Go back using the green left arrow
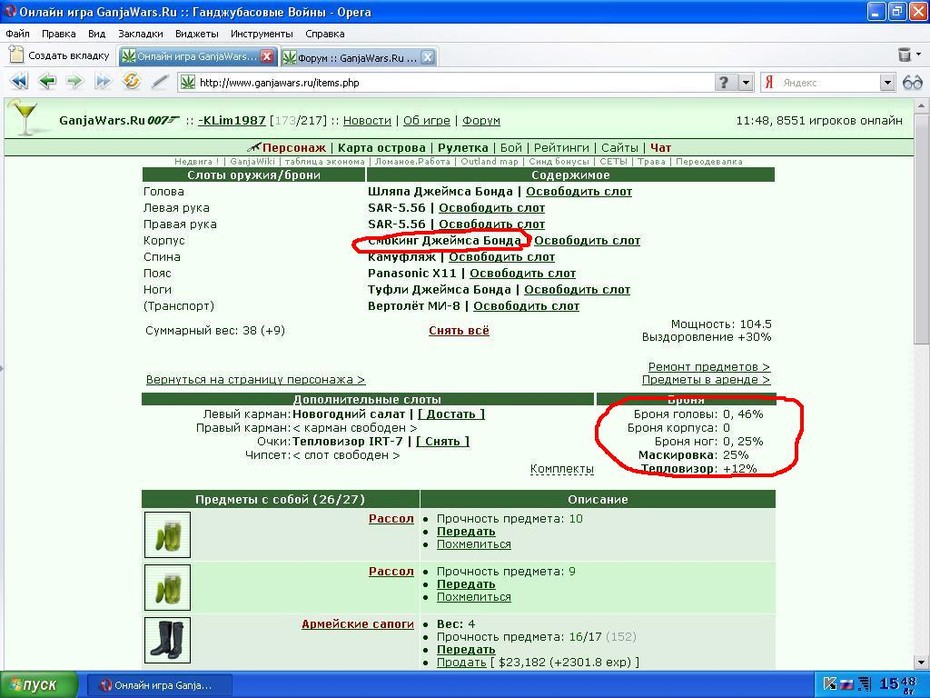Screen dimensions: 930x698 tap(47, 81)
